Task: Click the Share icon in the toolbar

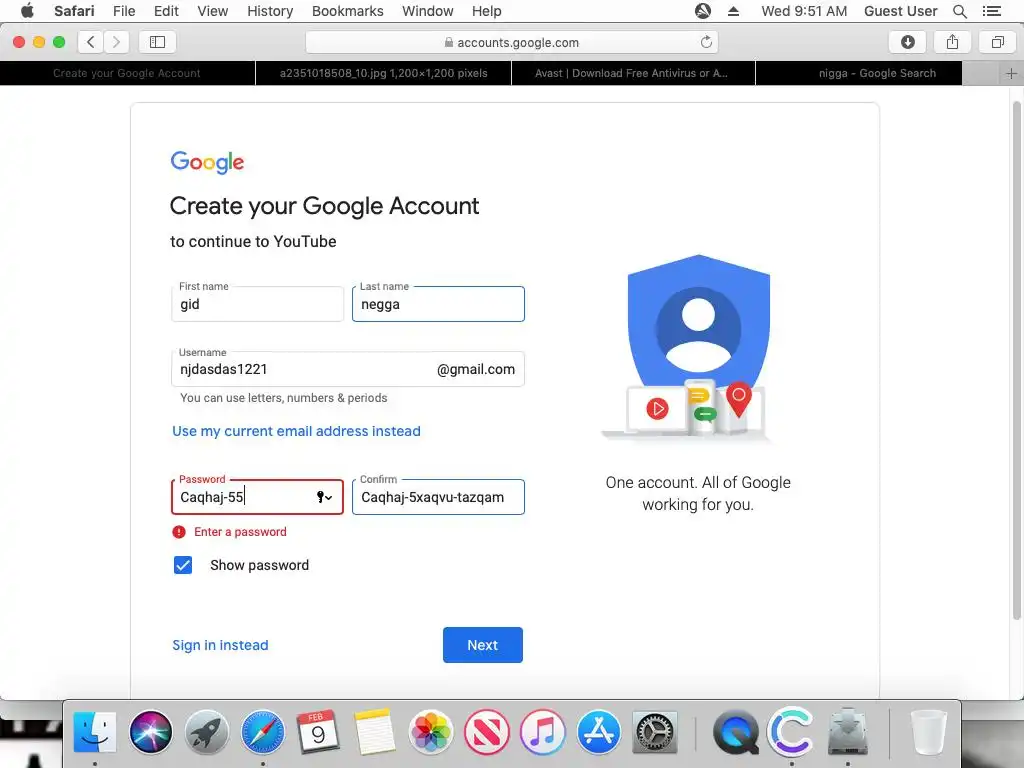Action: 952,42
